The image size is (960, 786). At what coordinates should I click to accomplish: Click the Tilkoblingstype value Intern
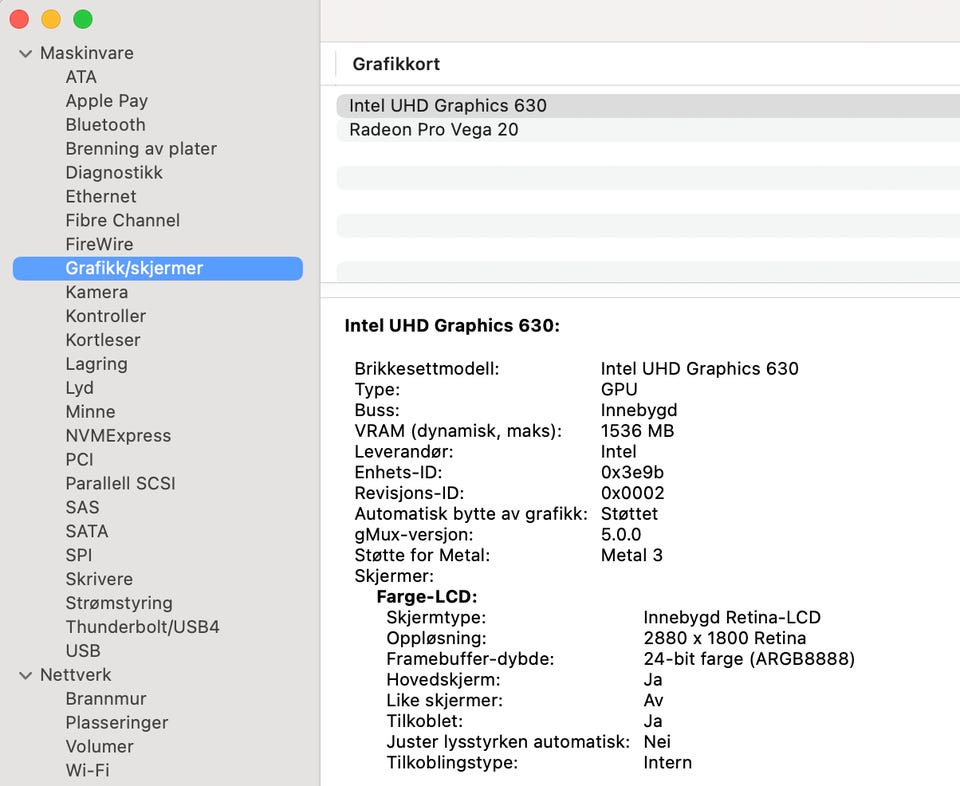pyautogui.click(x=667, y=763)
